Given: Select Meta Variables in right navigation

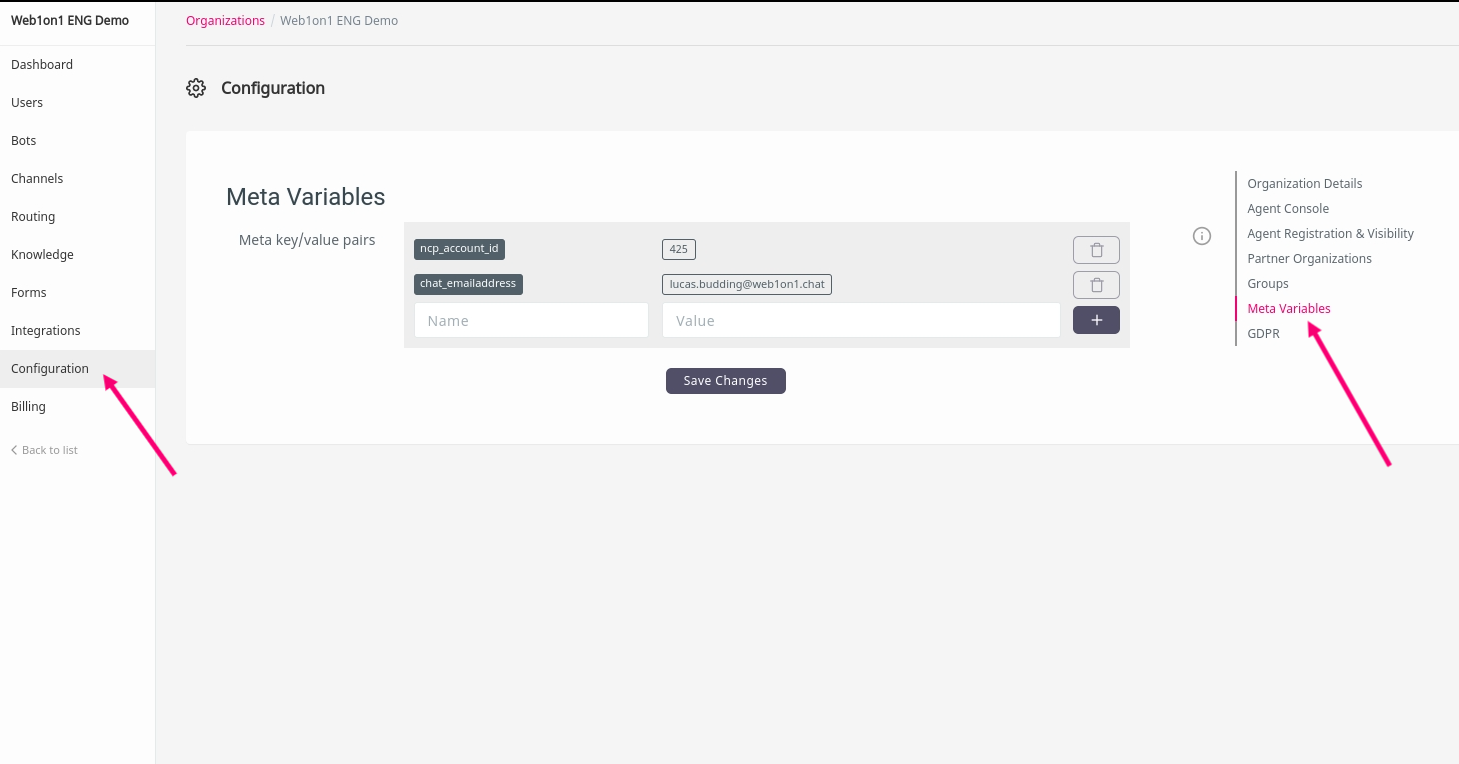Looking at the screenshot, I should pyautogui.click(x=1289, y=309).
